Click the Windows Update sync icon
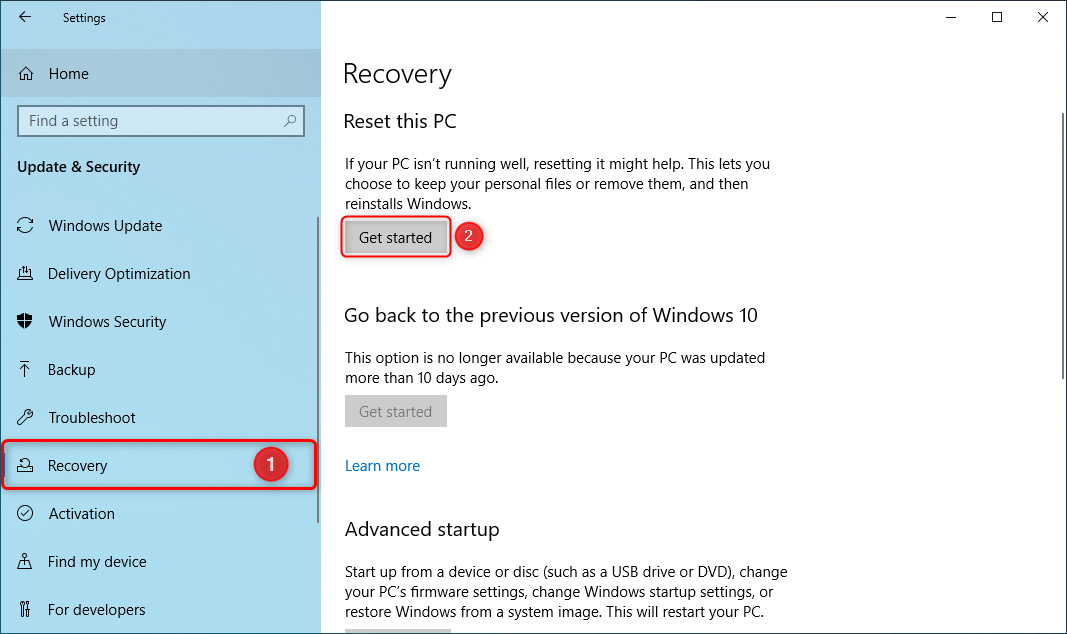 click(x=25, y=225)
